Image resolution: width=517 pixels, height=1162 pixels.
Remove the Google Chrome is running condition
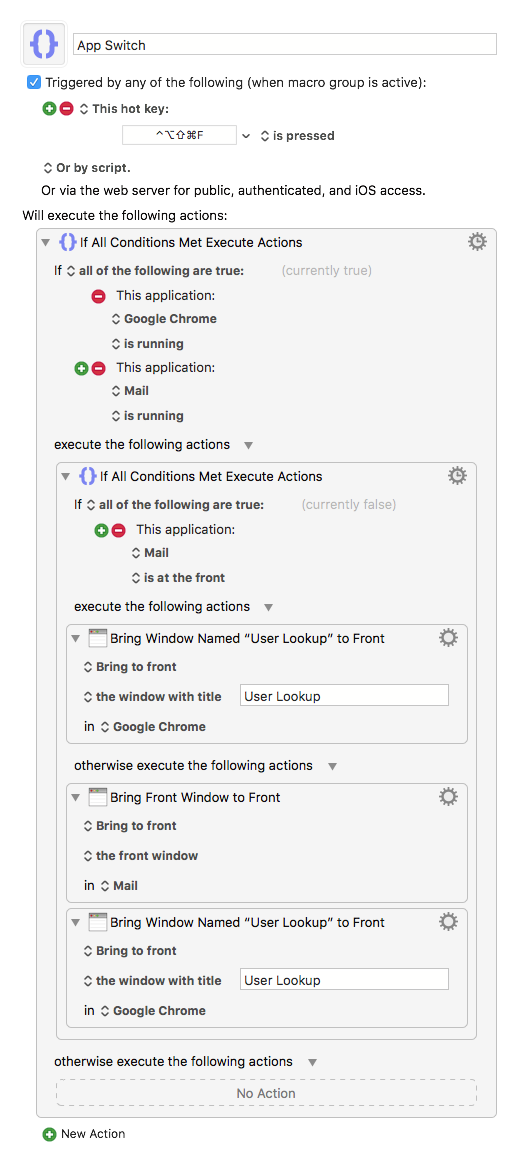coord(98,296)
